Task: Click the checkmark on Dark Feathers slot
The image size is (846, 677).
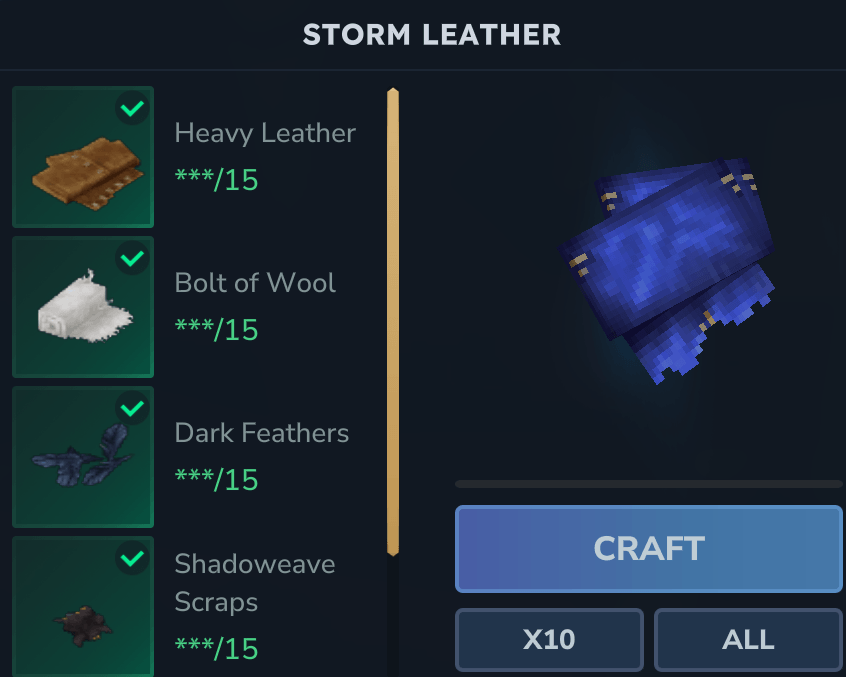Action: click(x=132, y=408)
